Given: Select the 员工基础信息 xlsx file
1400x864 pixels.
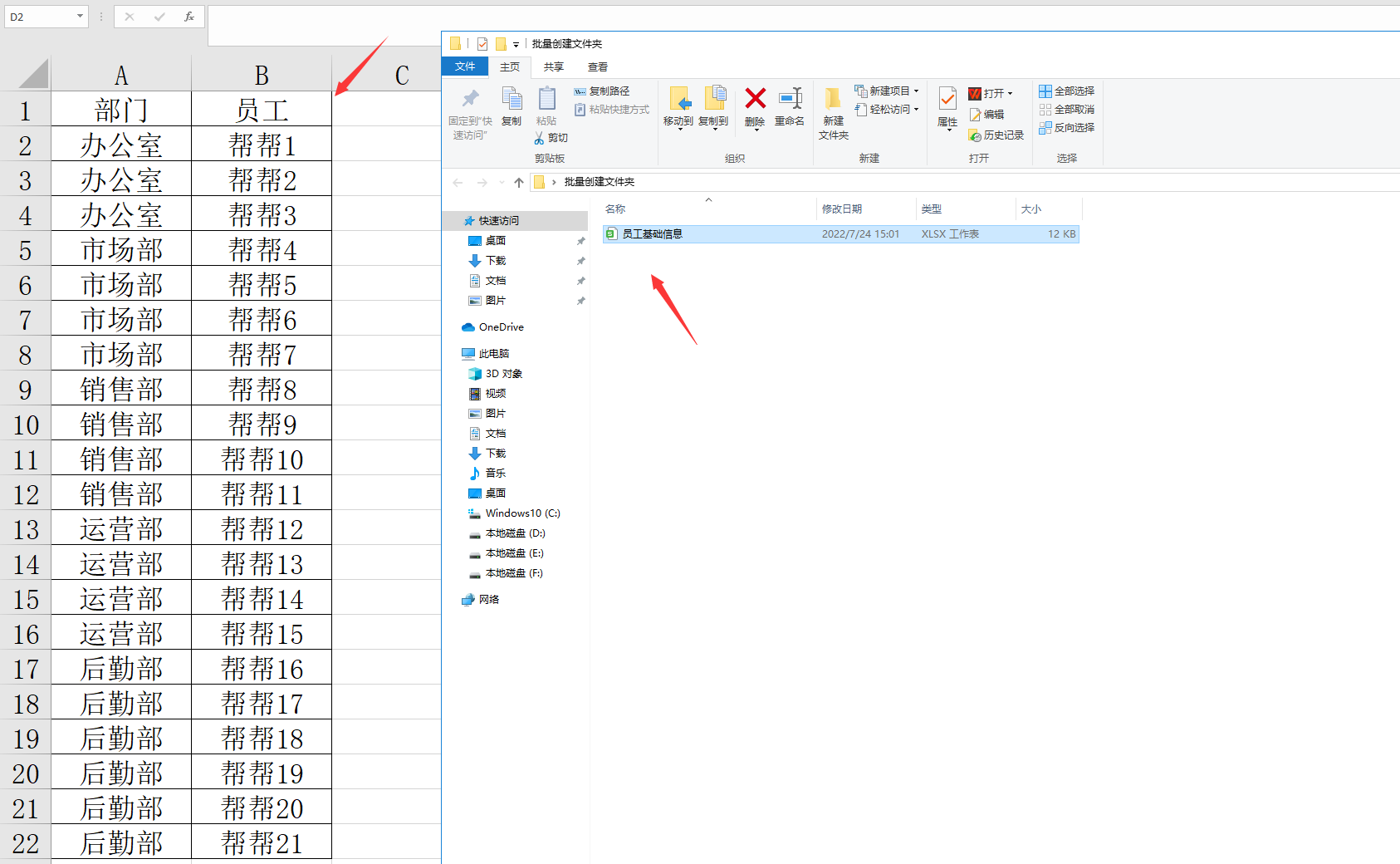Looking at the screenshot, I should (x=840, y=234).
